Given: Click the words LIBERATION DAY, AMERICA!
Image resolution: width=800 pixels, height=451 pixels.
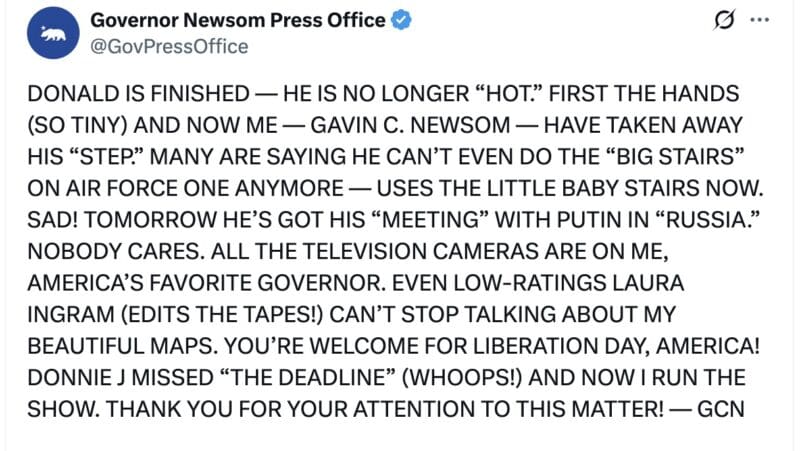Looking at the screenshot, I should point(616,346).
